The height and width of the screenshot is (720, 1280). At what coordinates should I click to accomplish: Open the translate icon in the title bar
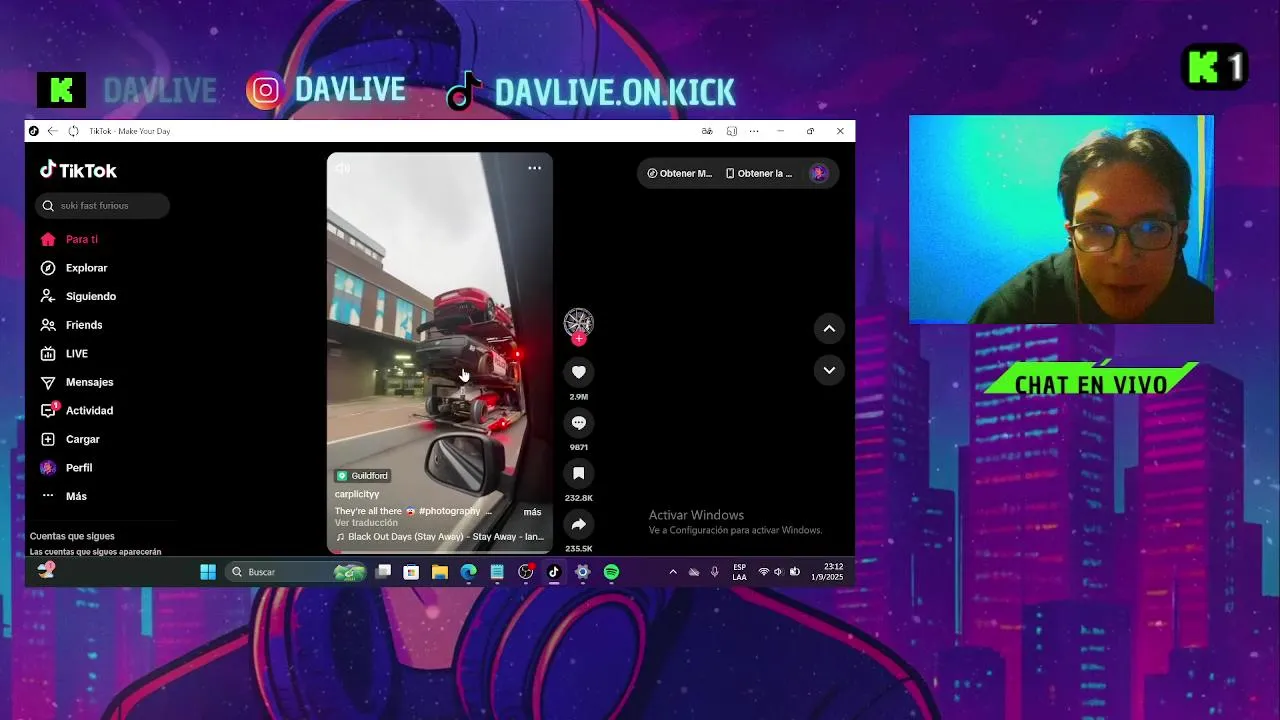tap(707, 131)
